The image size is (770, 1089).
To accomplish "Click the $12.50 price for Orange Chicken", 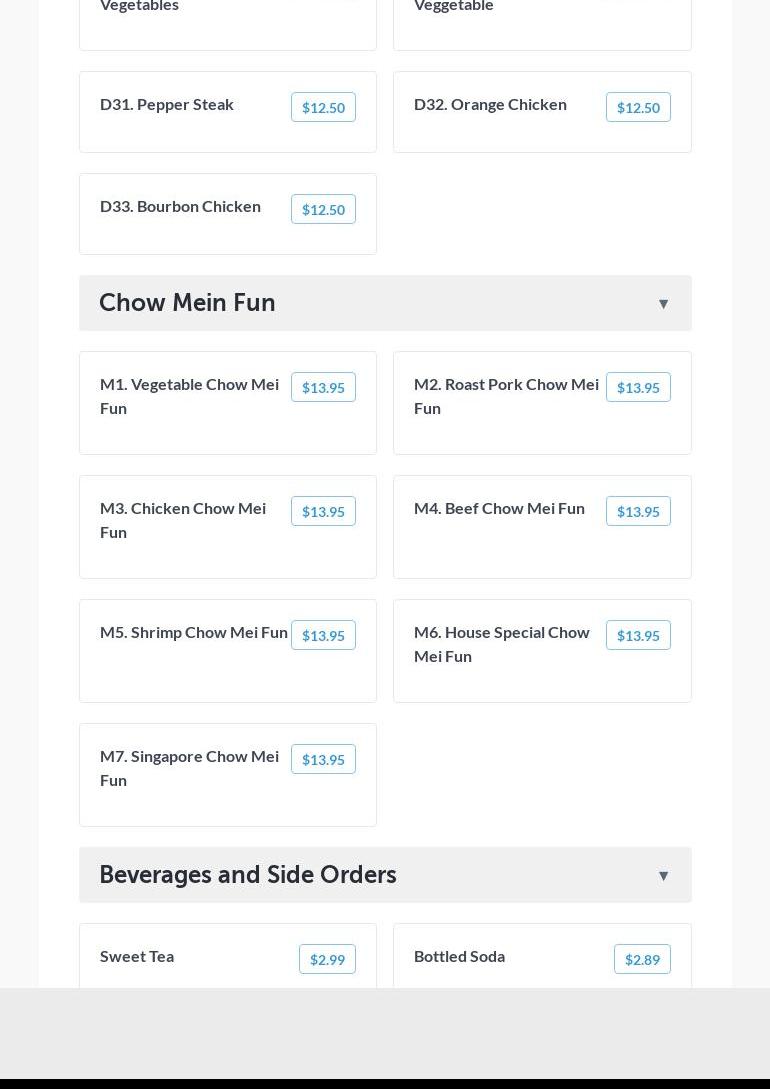I will tap(638, 108).
